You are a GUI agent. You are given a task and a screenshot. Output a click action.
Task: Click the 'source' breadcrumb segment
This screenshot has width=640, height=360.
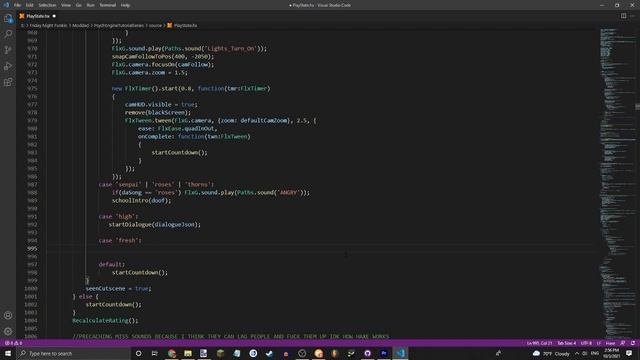pyautogui.click(x=155, y=25)
